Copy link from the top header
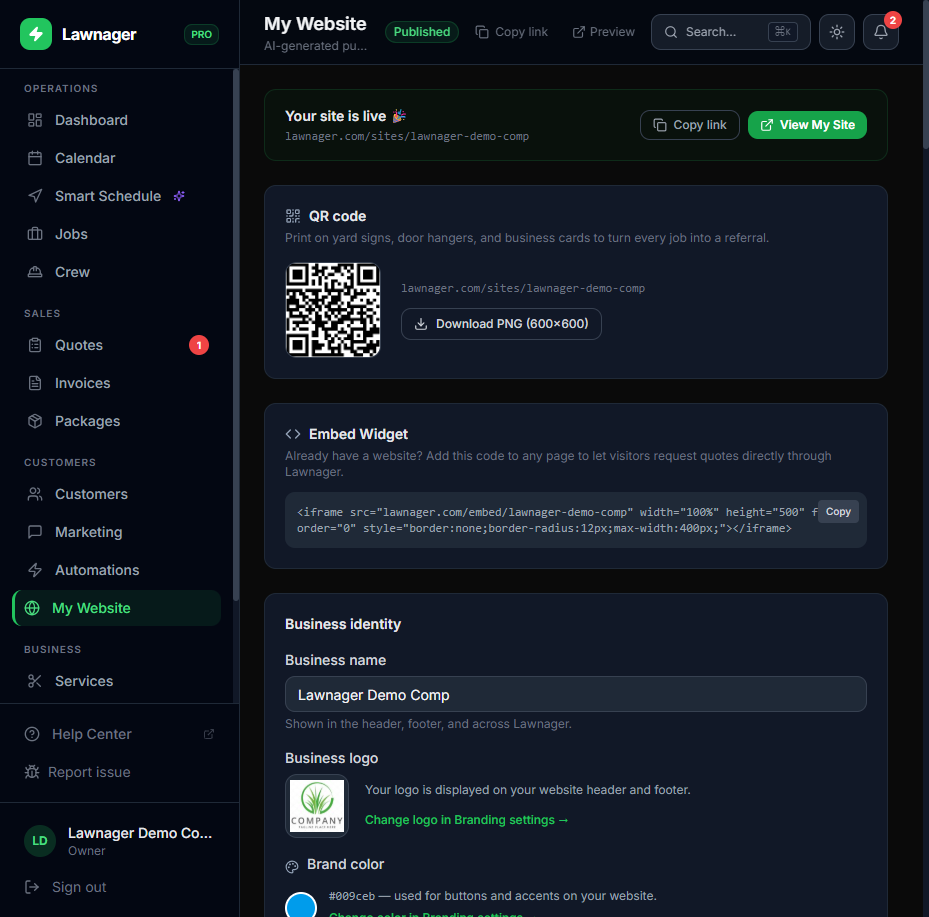This screenshot has height=917, width=929. 511,32
